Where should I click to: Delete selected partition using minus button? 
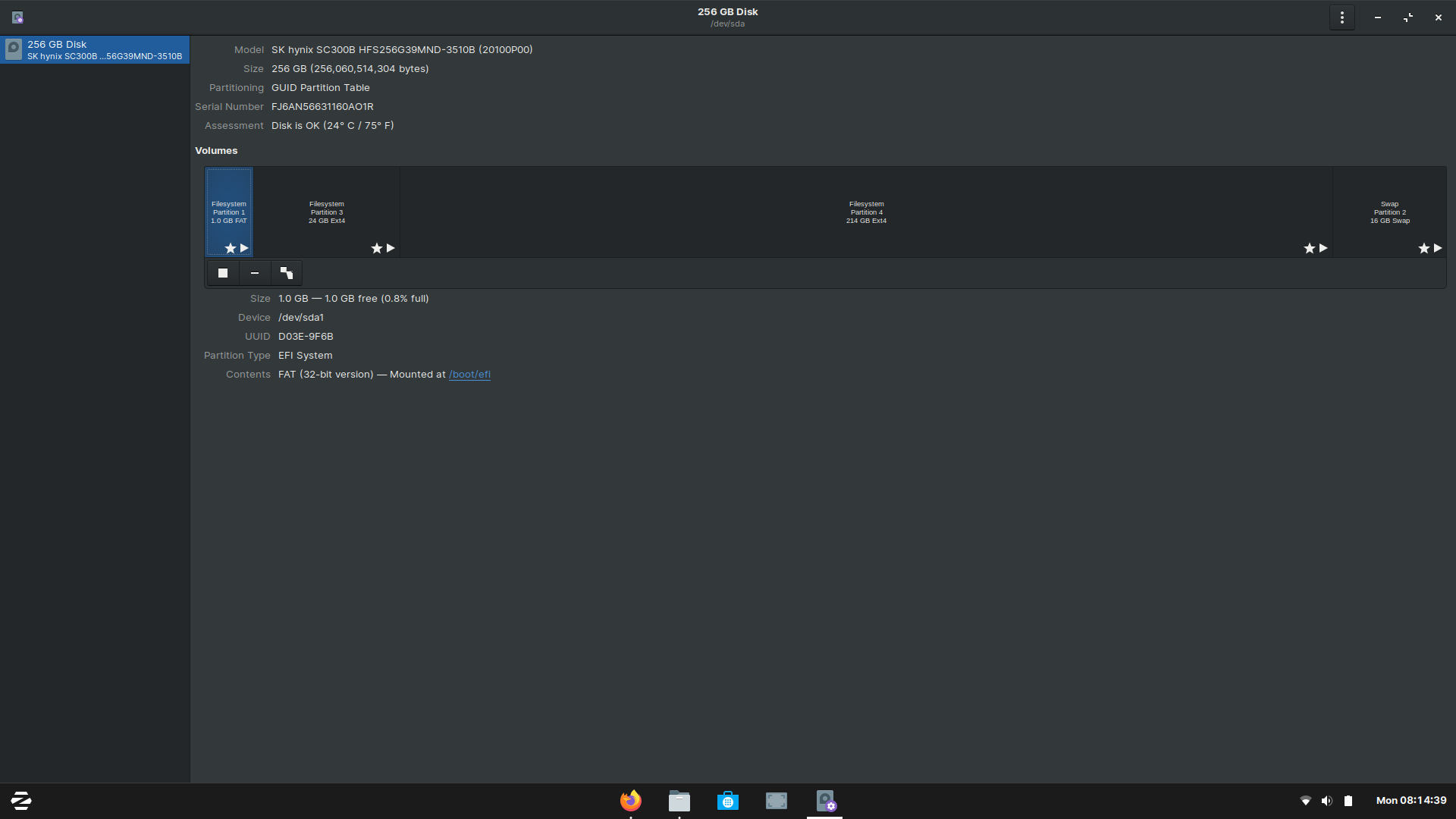click(x=255, y=273)
